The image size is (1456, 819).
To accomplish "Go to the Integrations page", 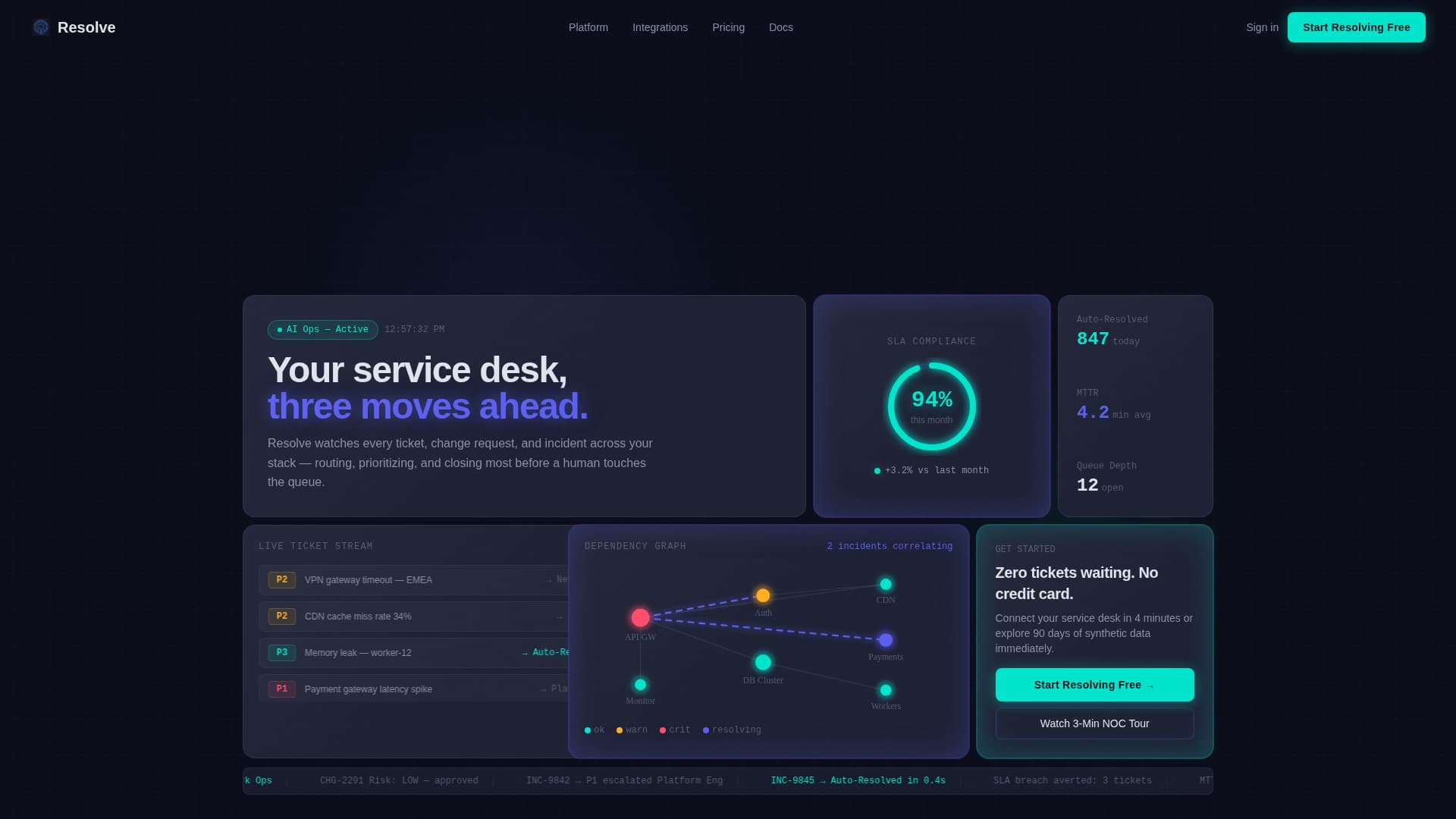I will (x=660, y=27).
